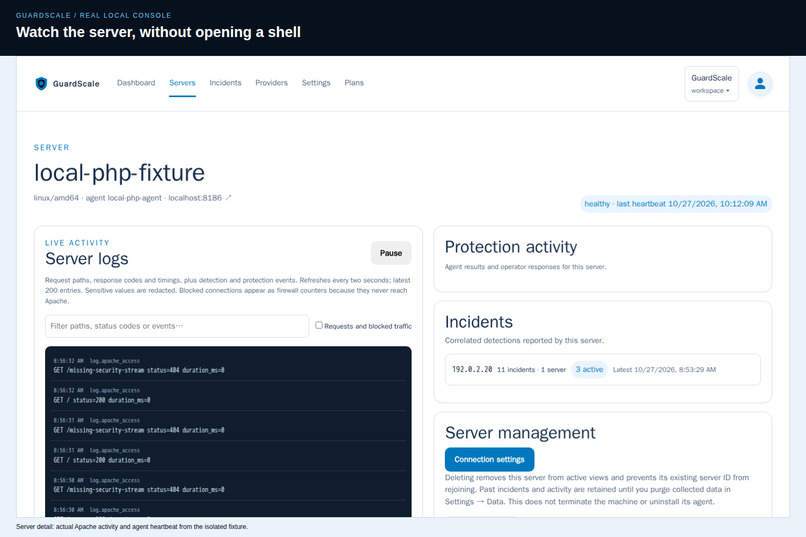Click the GuardScale shield logo icon
The width and height of the screenshot is (806, 537).
[41, 83]
